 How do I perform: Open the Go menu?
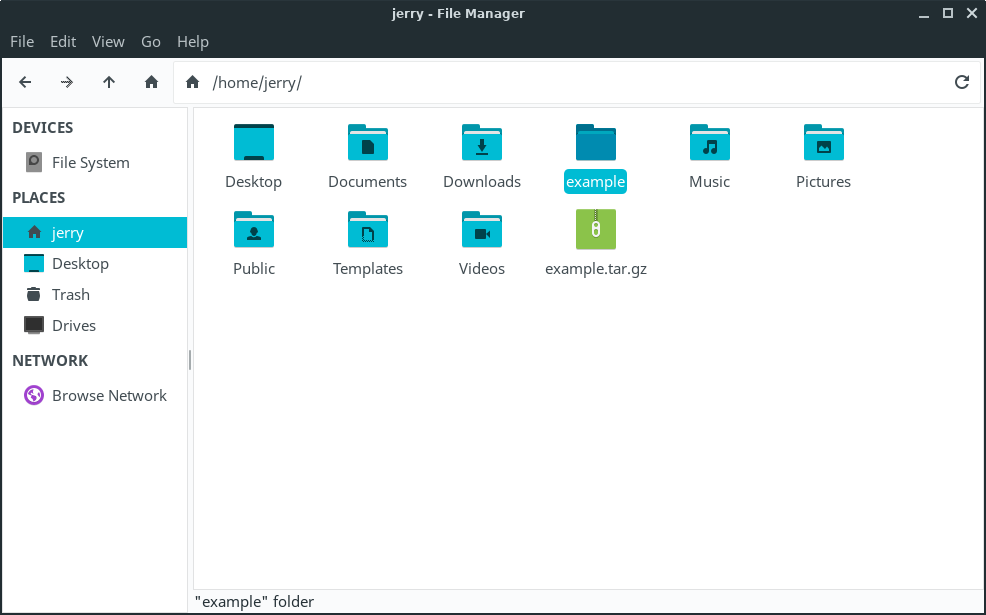151,41
